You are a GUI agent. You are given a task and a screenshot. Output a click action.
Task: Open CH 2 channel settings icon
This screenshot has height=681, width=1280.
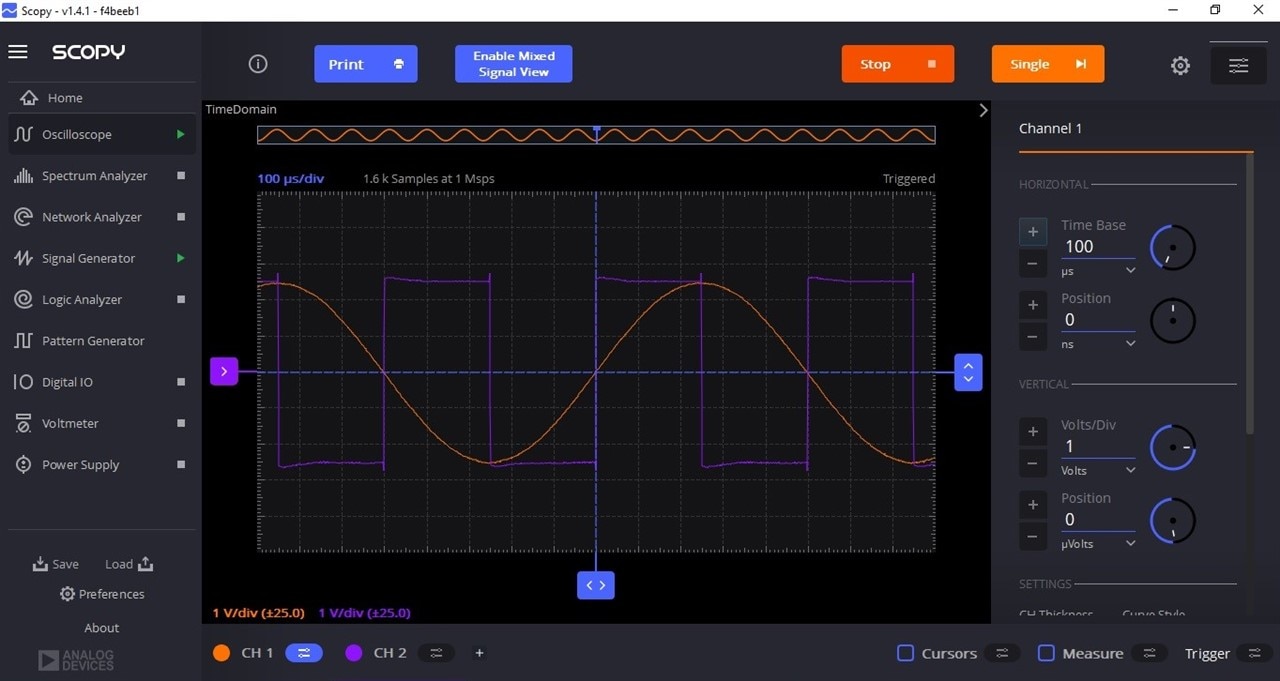[436, 653]
